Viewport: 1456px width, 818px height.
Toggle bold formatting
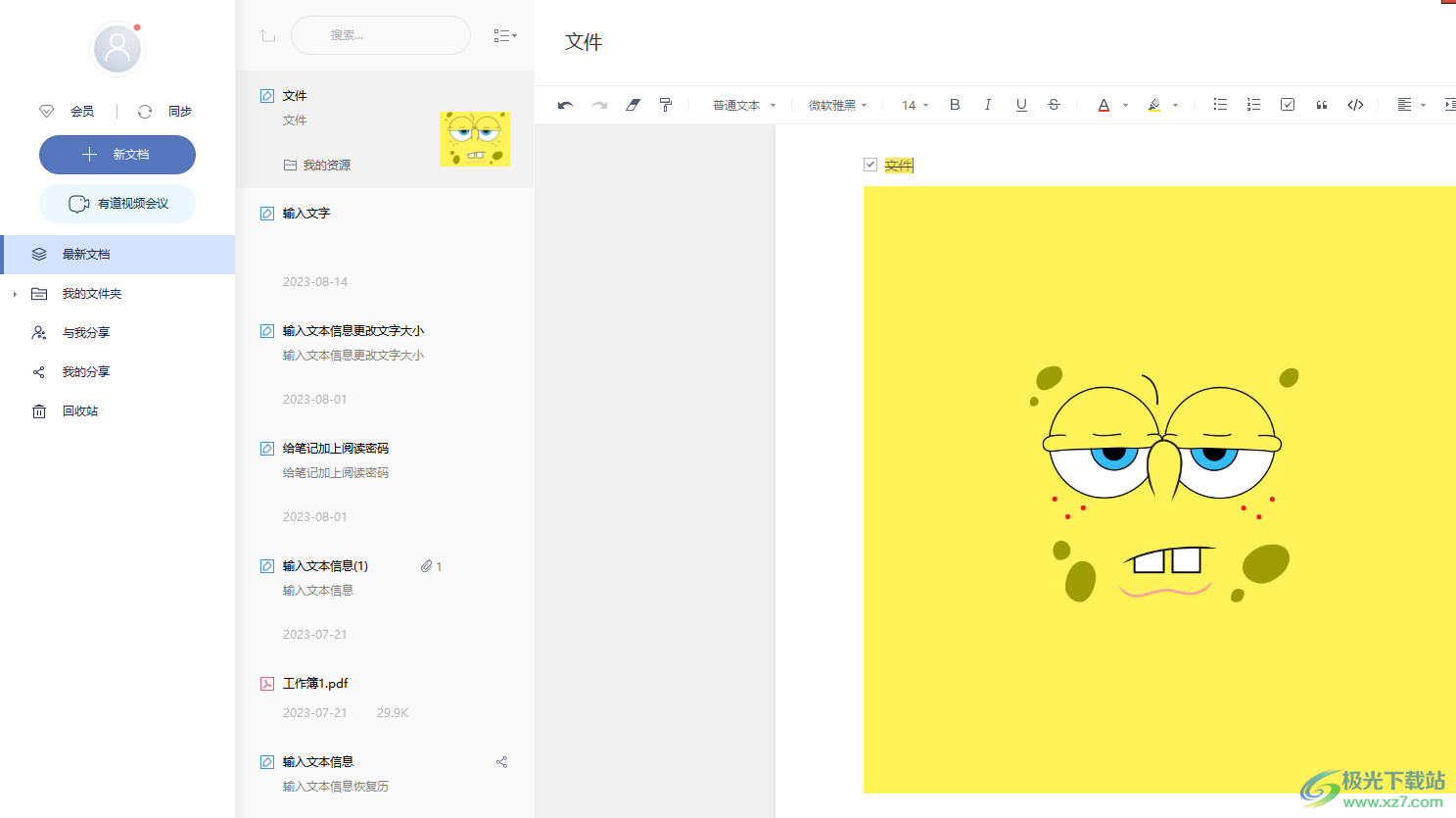point(955,105)
